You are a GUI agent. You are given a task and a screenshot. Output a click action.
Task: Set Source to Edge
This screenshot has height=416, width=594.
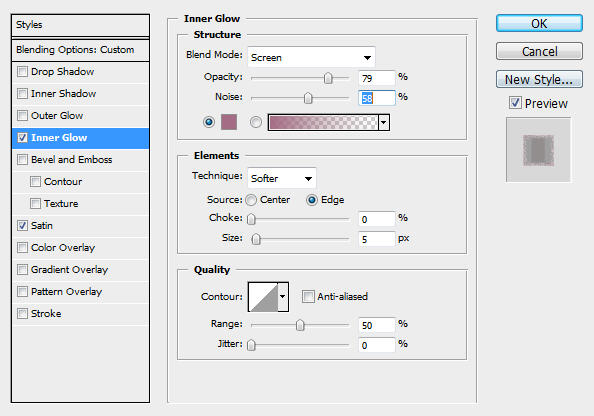311,200
